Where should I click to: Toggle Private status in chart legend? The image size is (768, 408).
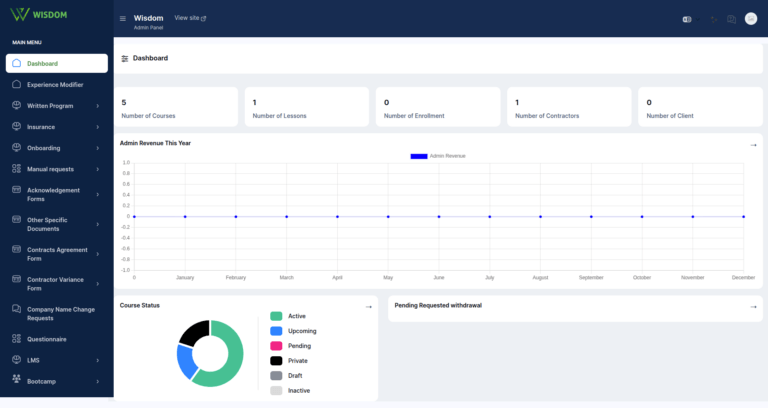[x=289, y=360]
